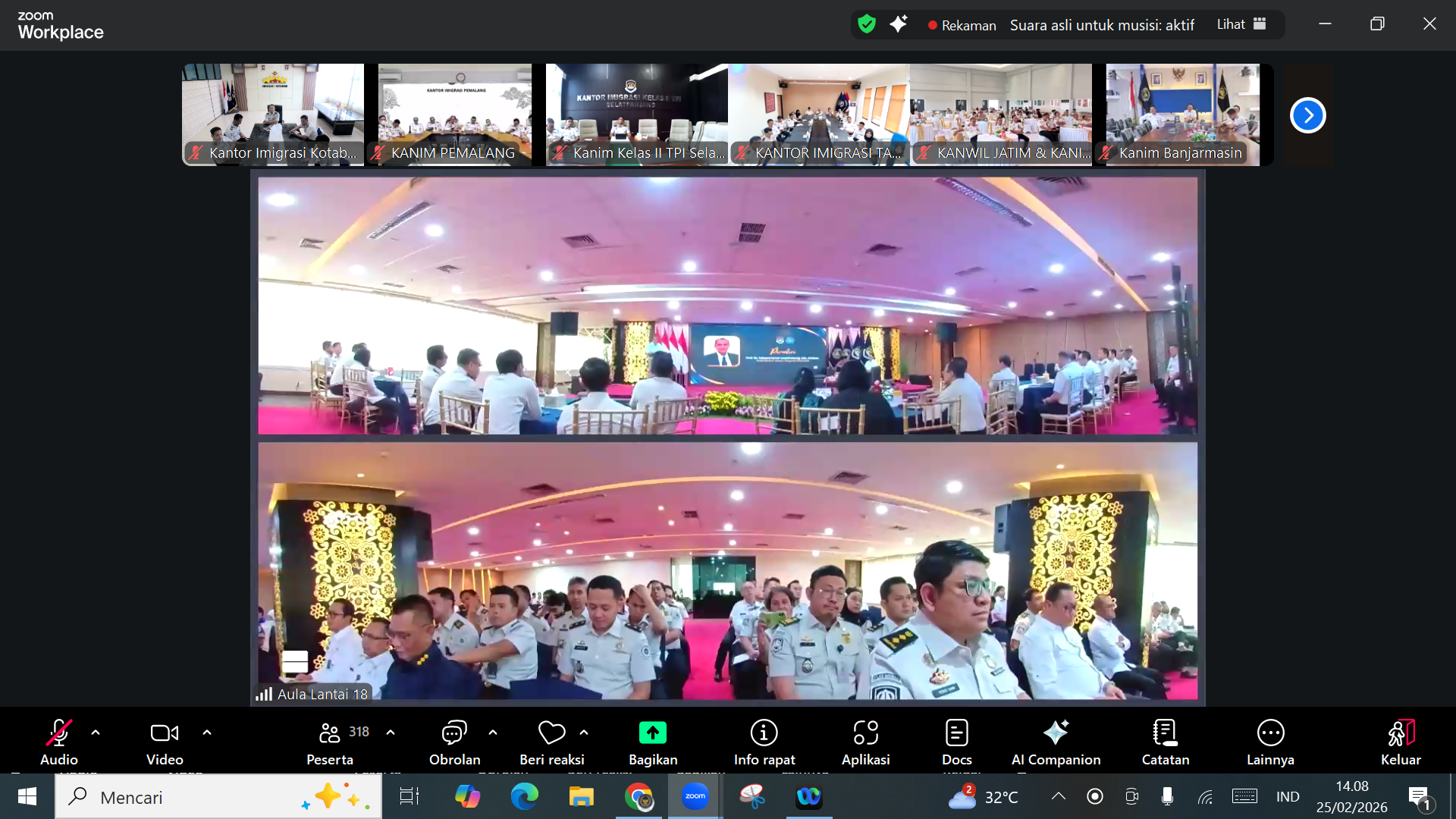The width and height of the screenshot is (1456, 819).
Task: Select KANTOR IMIGRASI TA... thumbnail
Action: tap(819, 115)
